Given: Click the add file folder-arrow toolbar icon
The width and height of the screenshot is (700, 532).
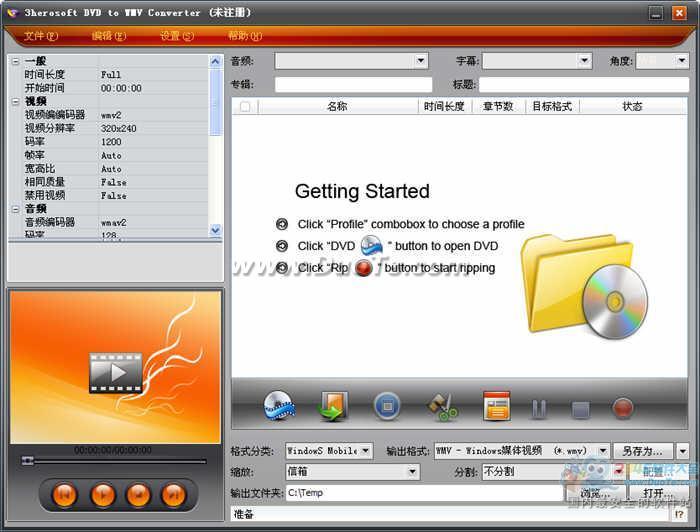Looking at the screenshot, I should tap(333, 406).
